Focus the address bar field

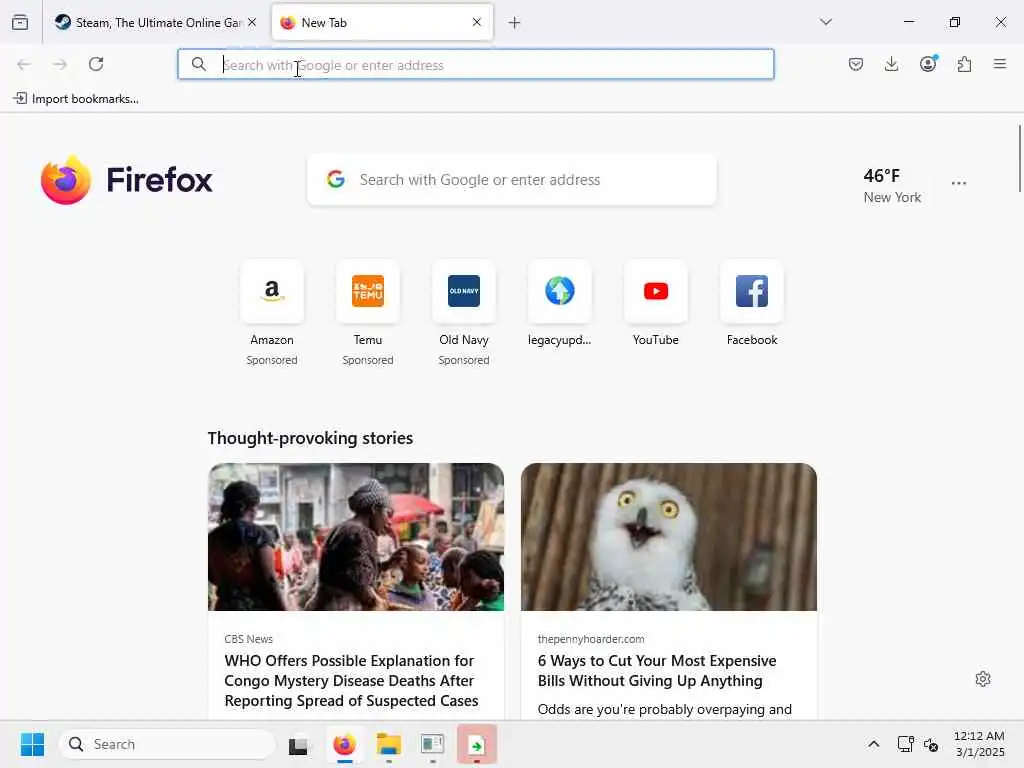(476, 64)
